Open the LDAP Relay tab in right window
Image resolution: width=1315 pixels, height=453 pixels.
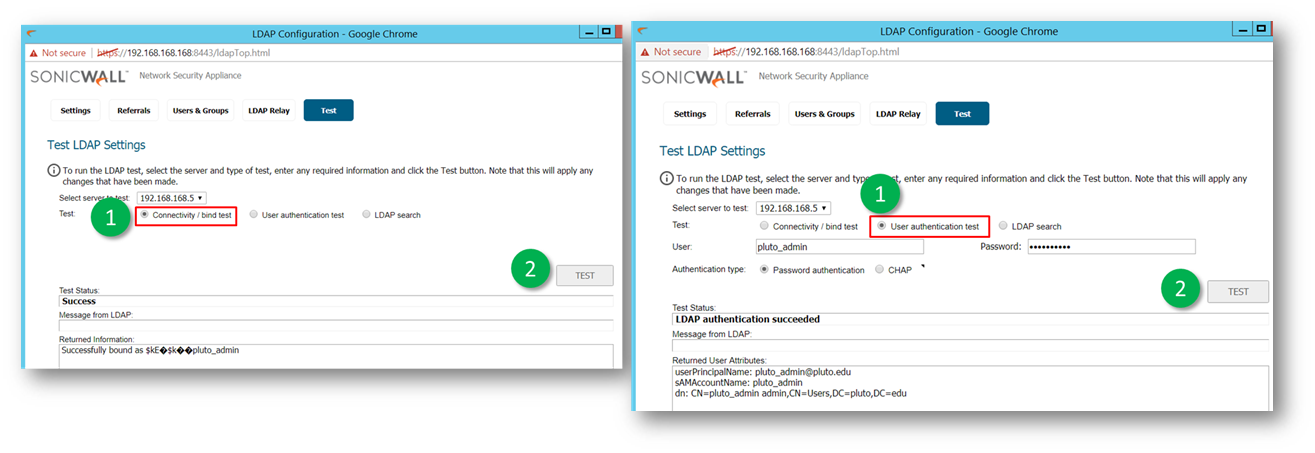tap(897, 114)
